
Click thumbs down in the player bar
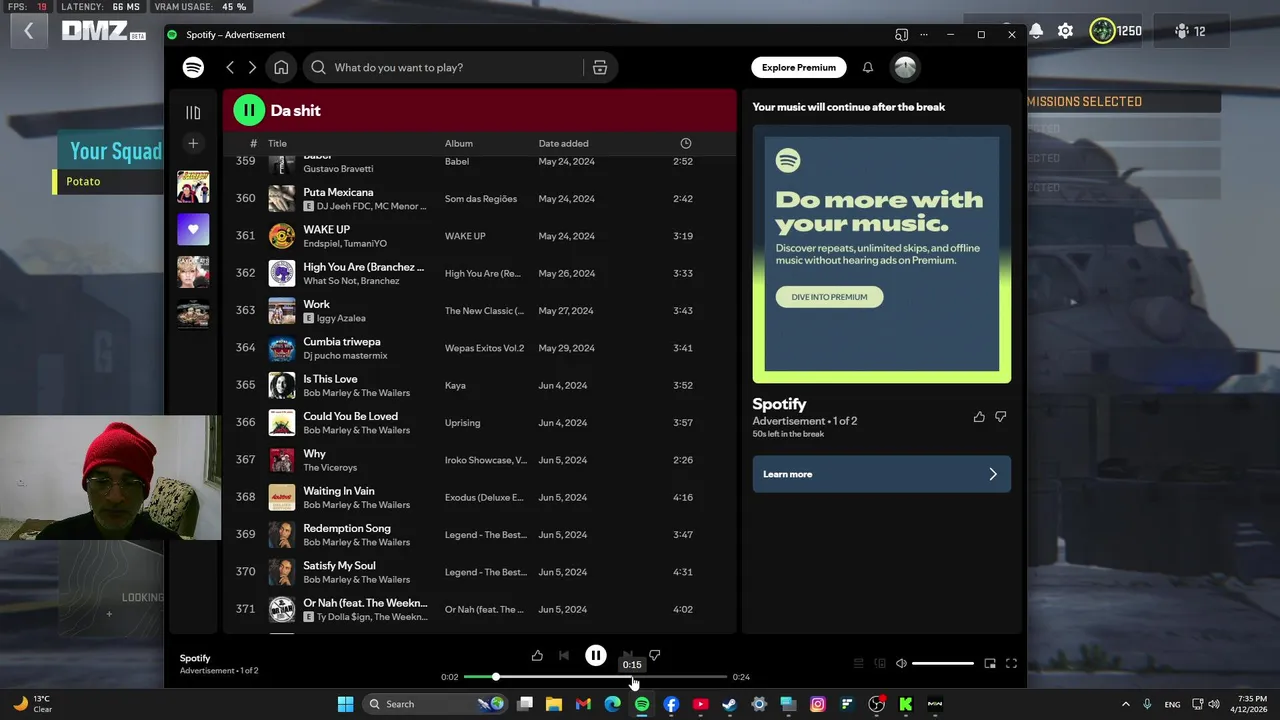(x=654, y=655)
